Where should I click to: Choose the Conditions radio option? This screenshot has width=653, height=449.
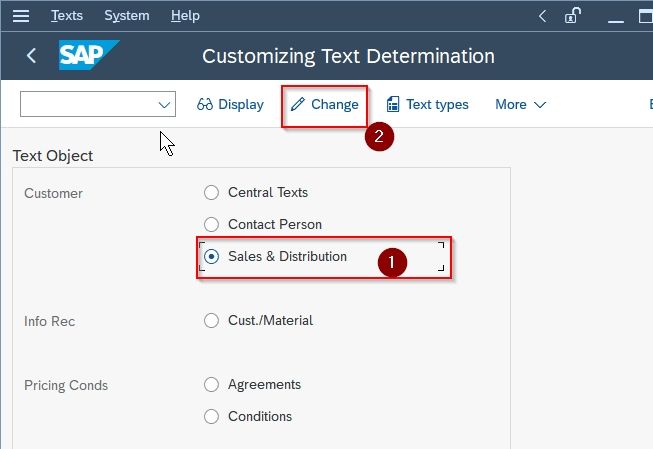211,416
